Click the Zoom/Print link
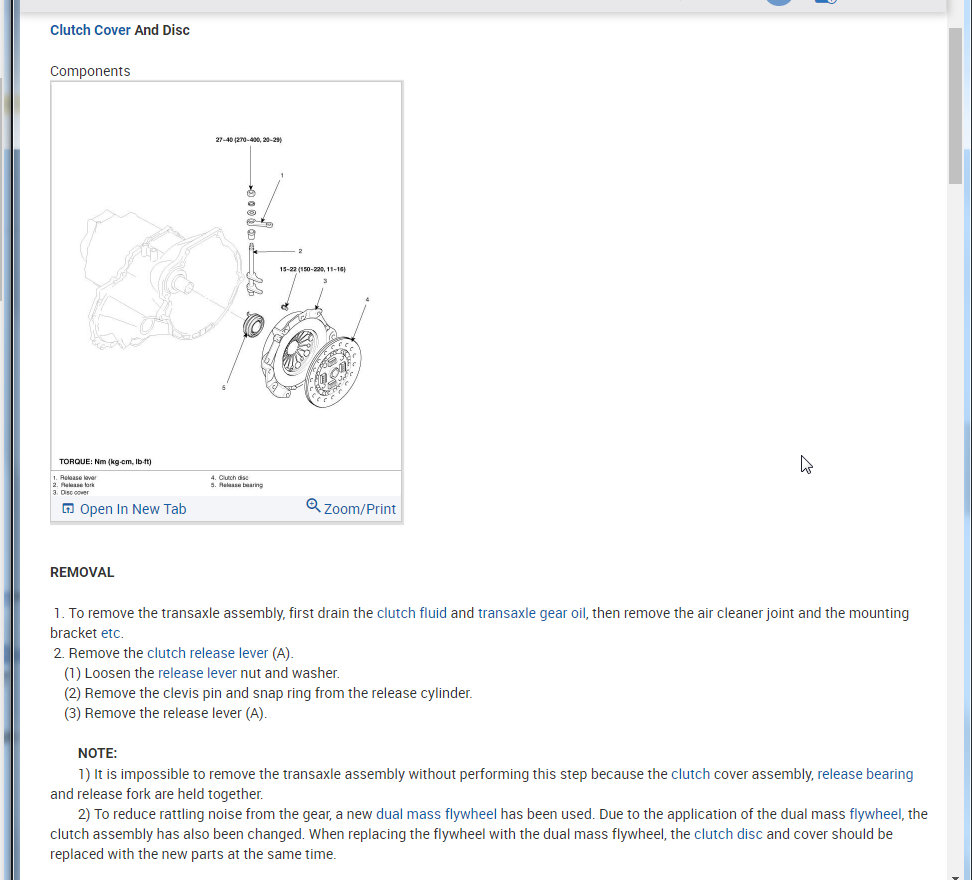Image resolution: width=972 pixels, height=880 pixels. click(360, 509)
